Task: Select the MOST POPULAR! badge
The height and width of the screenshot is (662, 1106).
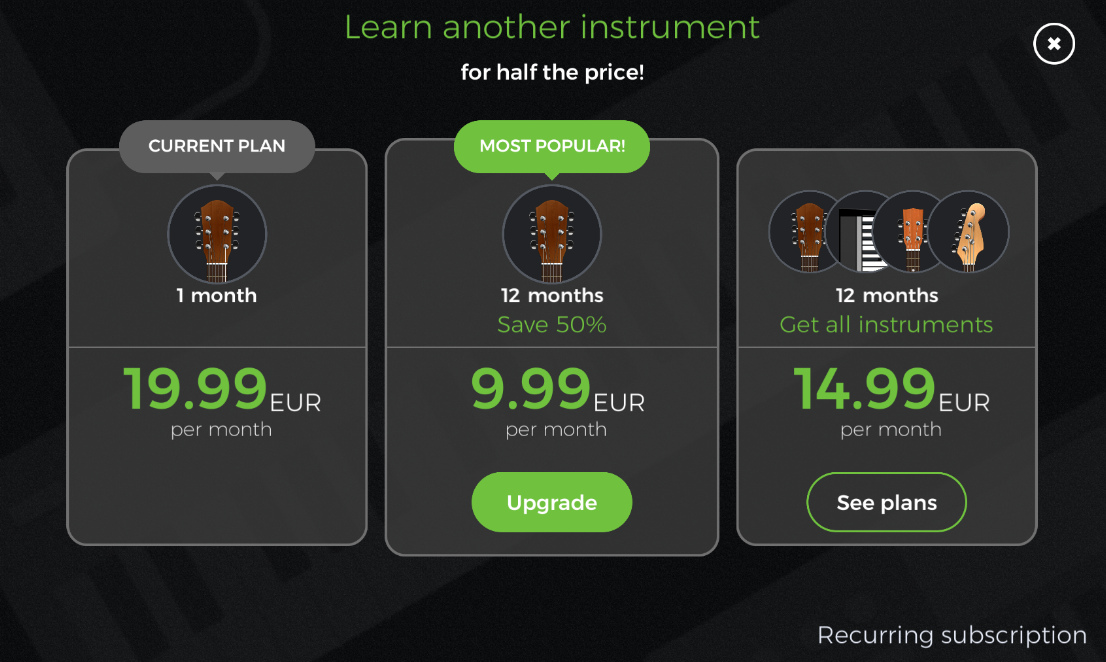Action: coord(551,146)
